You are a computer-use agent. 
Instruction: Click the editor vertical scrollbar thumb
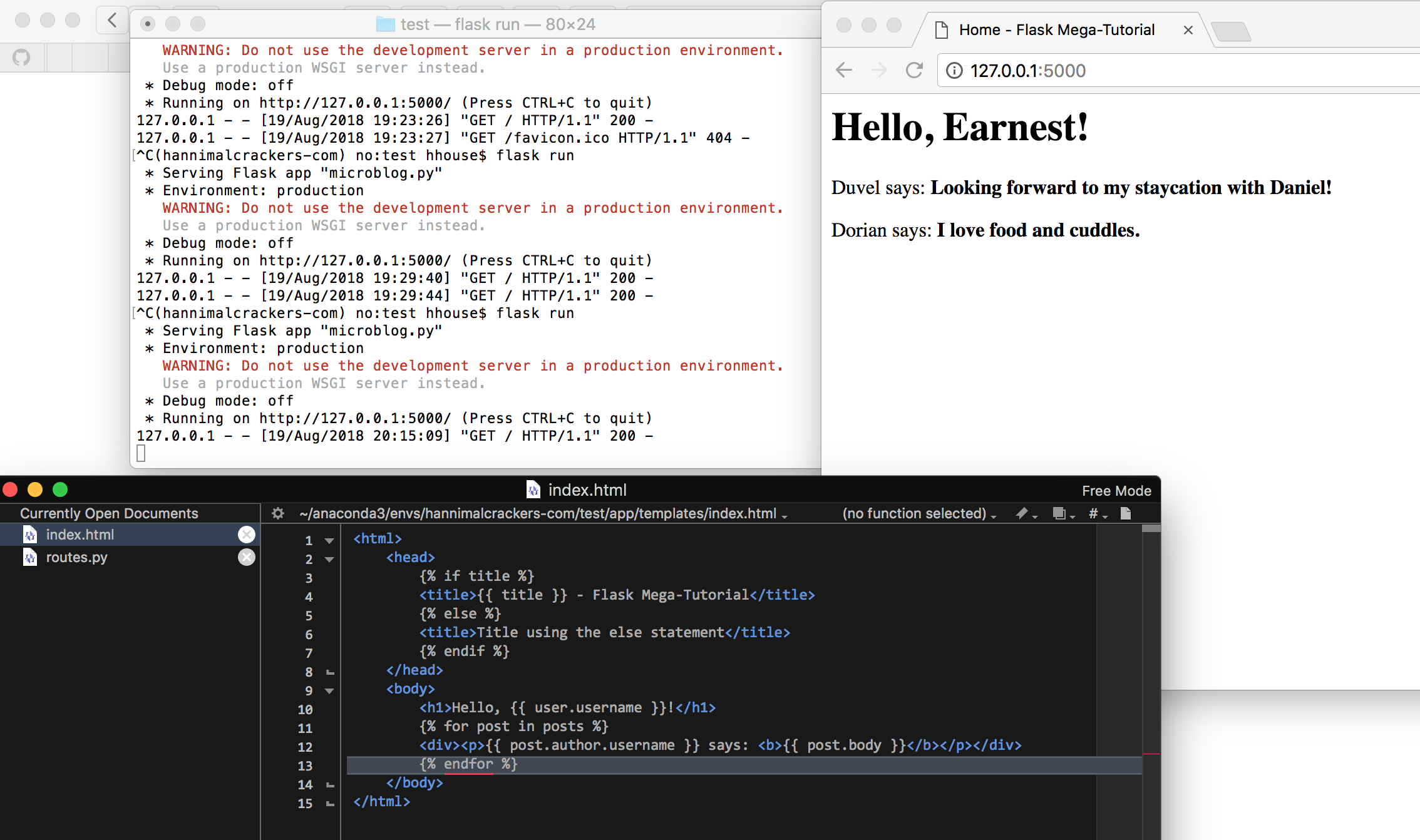click(1151, 529)
